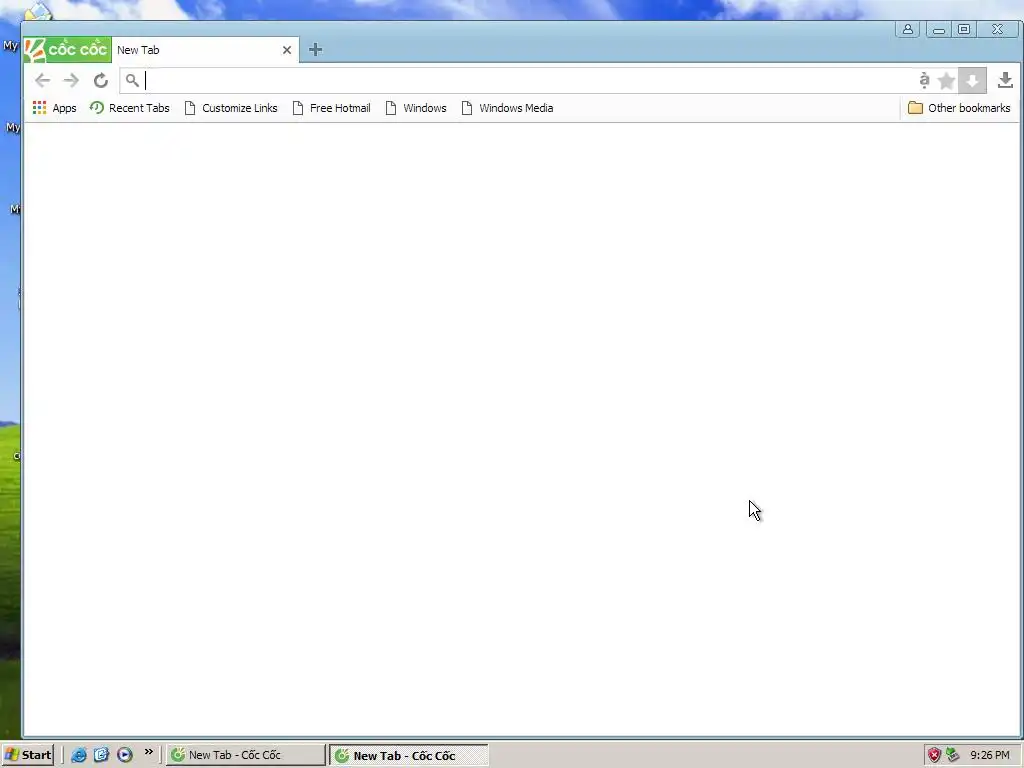Minimize the Cốc Cốc browser window
The width and height of the screenshot is (1024, 768).
[938, 29]
